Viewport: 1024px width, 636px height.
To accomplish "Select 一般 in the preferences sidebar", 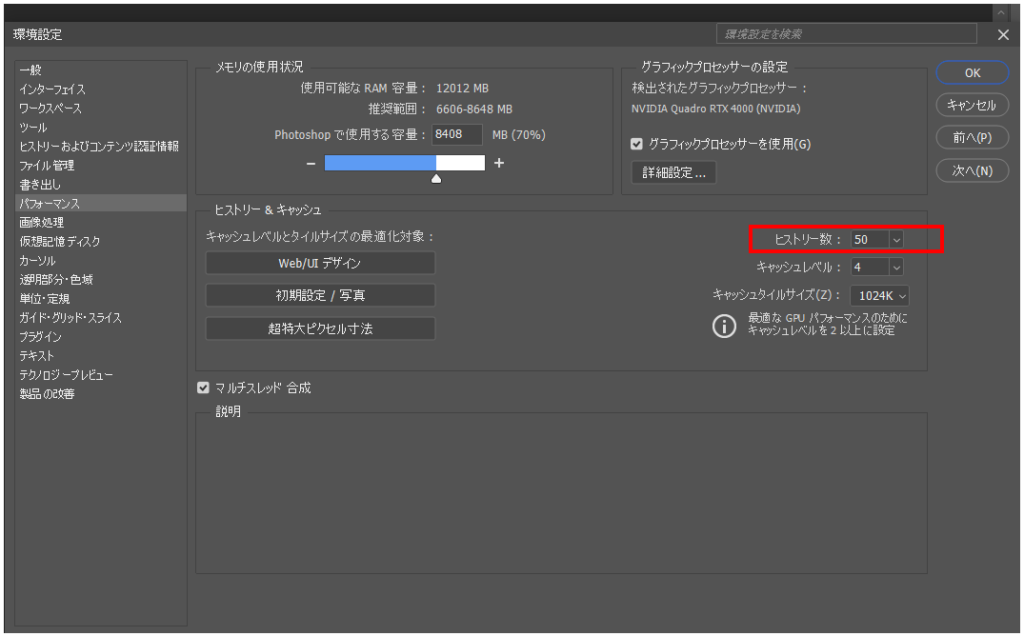I will pos(31,70).
